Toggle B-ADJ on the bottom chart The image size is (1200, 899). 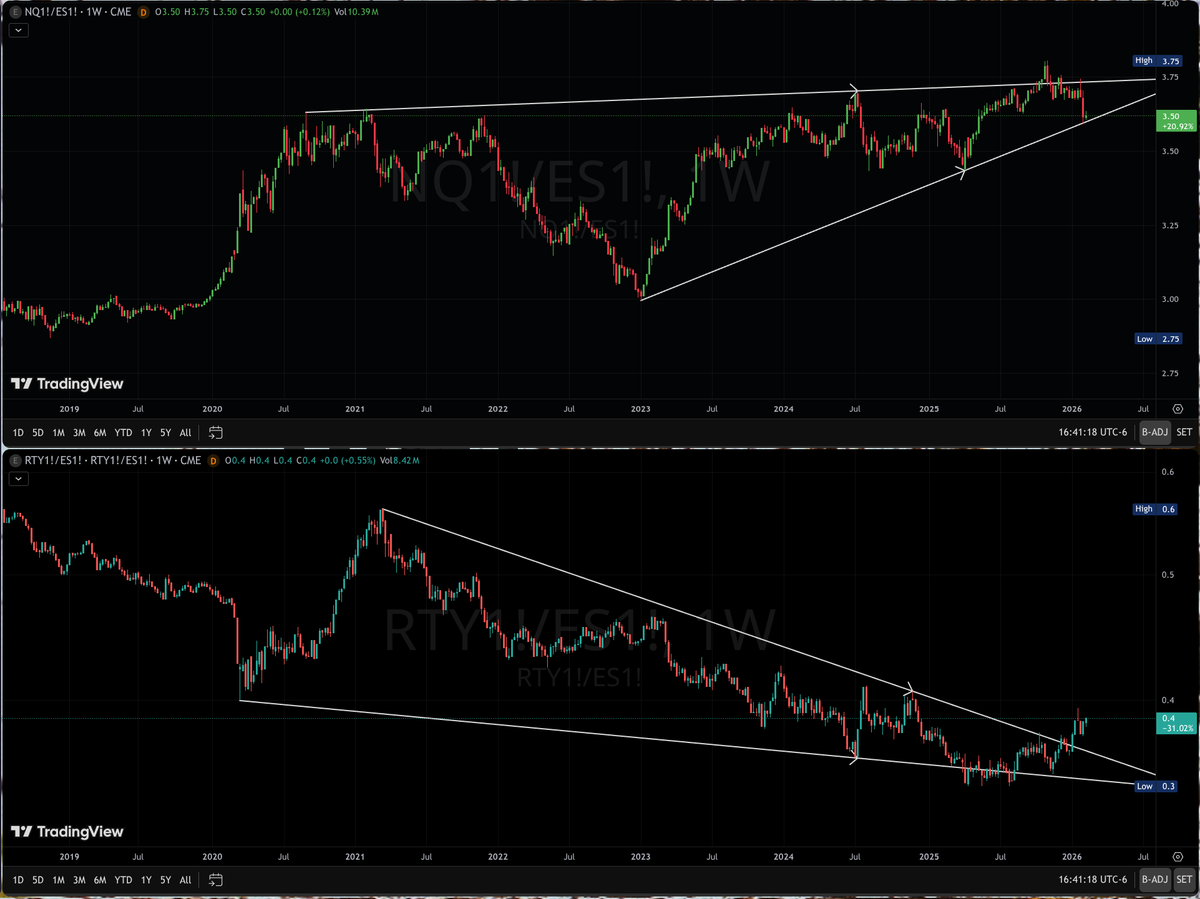(x=1154, y=880)
